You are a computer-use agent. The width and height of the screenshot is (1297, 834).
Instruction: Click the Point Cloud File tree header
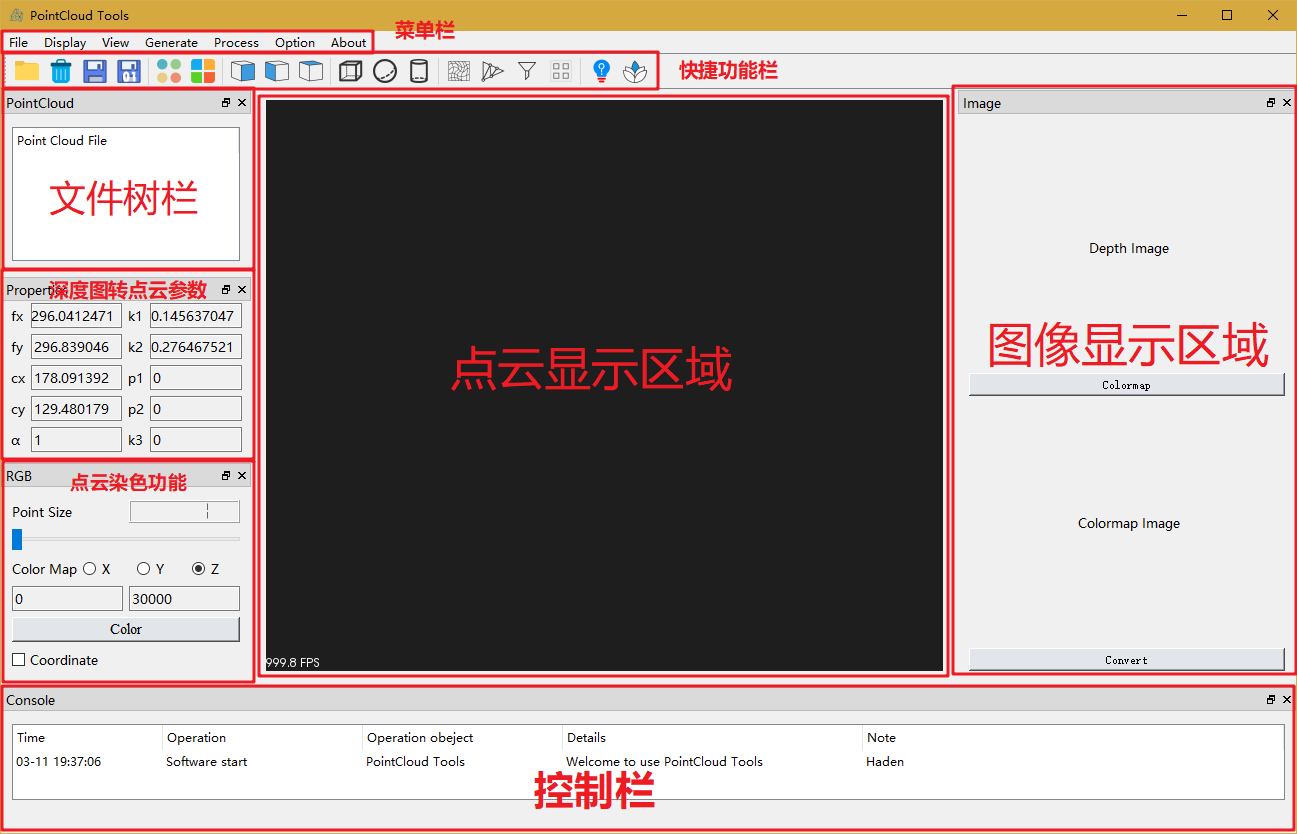[126, 141]
